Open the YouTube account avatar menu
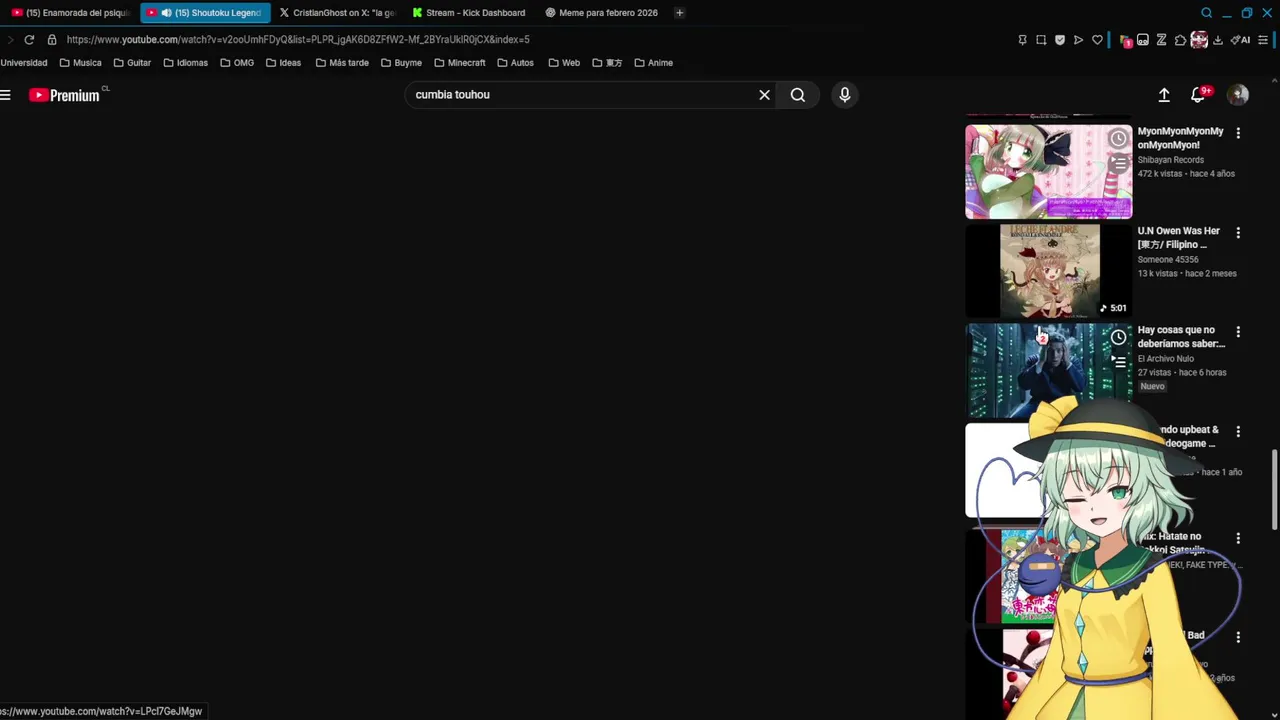The image size is (1280, 720). click(1238, 95)
